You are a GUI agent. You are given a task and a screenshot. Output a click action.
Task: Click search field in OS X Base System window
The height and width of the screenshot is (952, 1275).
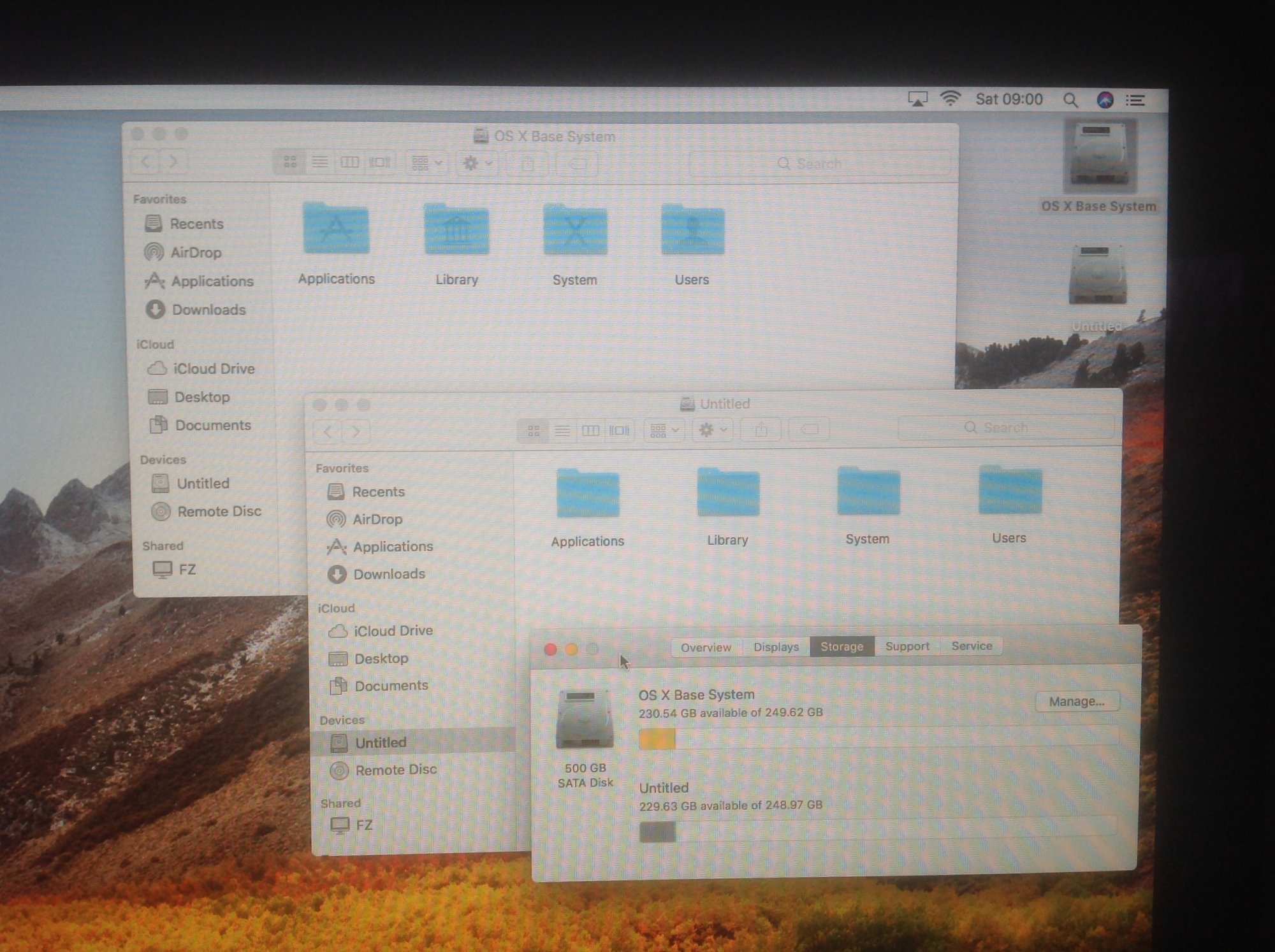click(819, 164)
